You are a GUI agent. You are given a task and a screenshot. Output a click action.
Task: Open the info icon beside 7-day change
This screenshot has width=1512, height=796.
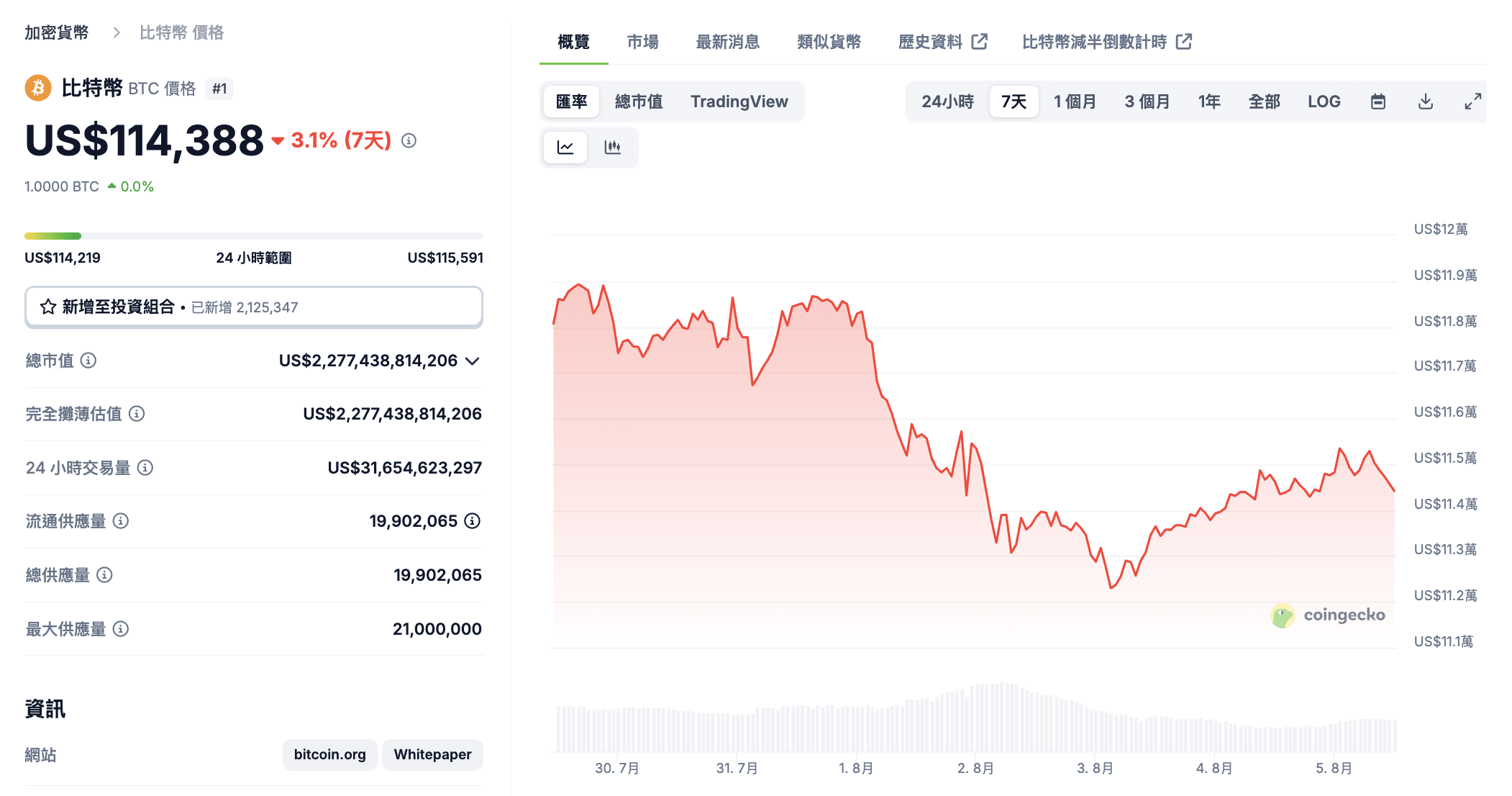coord(409,140)
